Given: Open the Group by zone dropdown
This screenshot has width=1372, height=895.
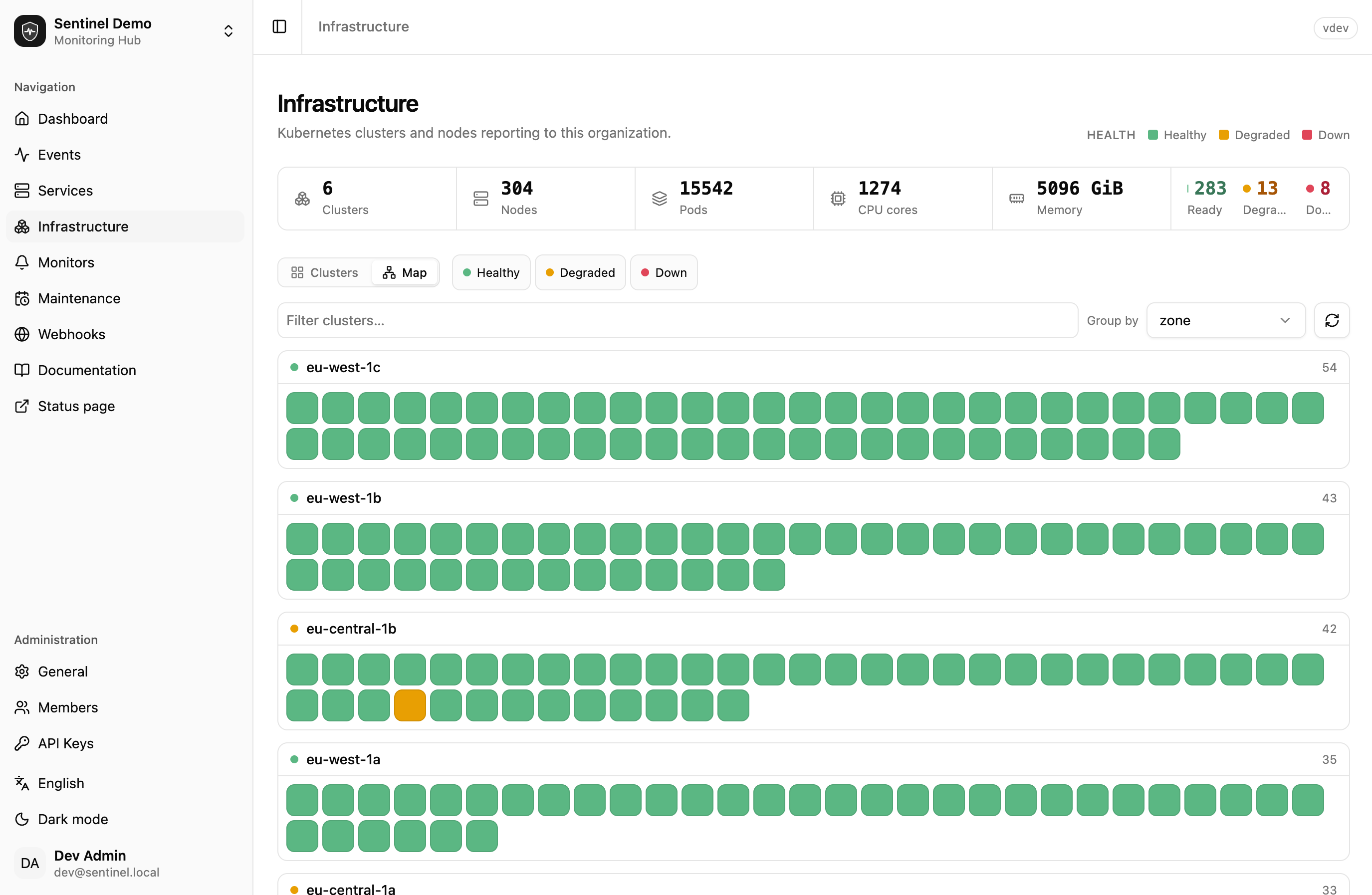Looking at the screenshot, I should pos(1226,320).
